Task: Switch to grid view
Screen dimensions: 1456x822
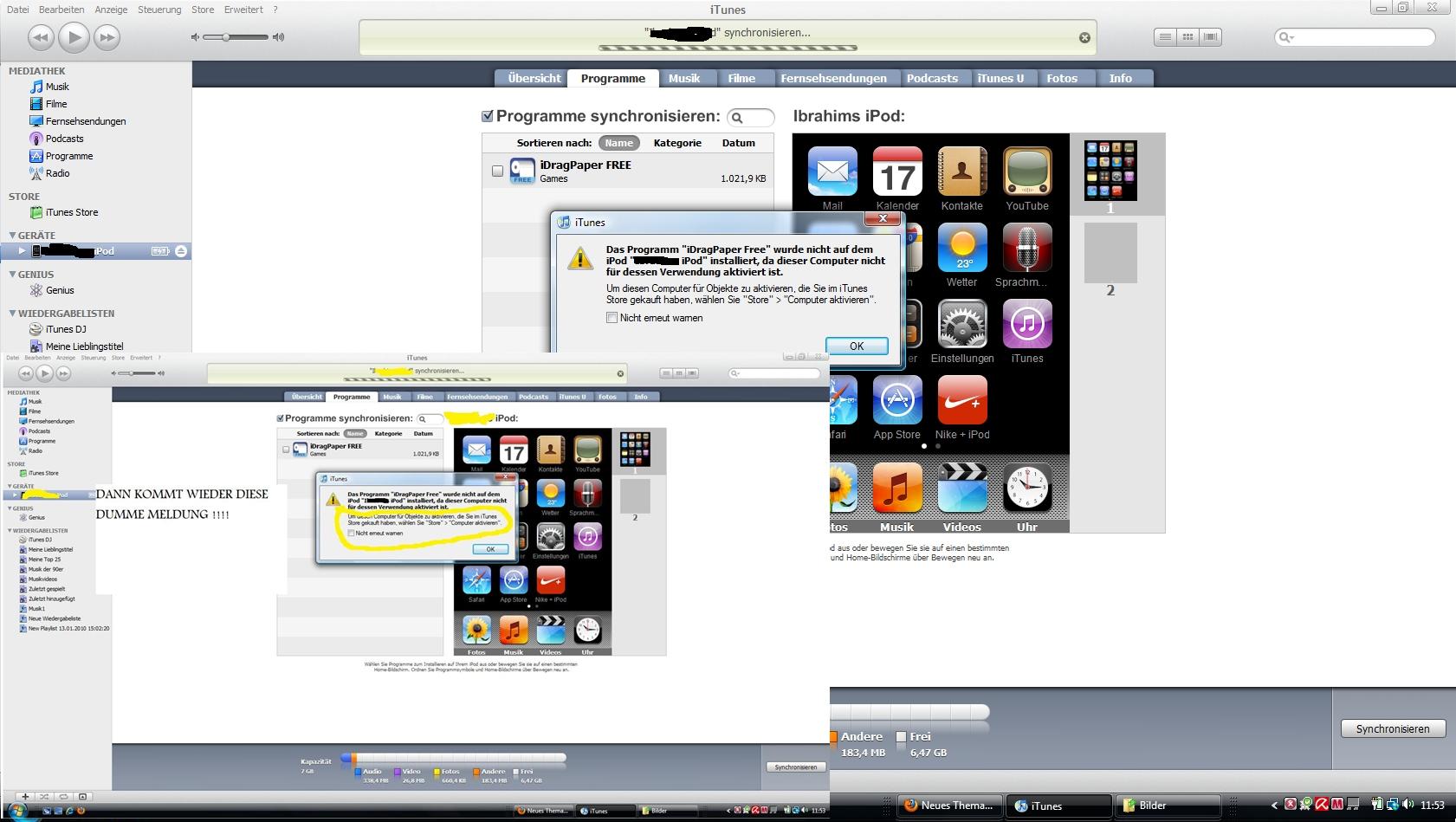Action: [1187, 36]
